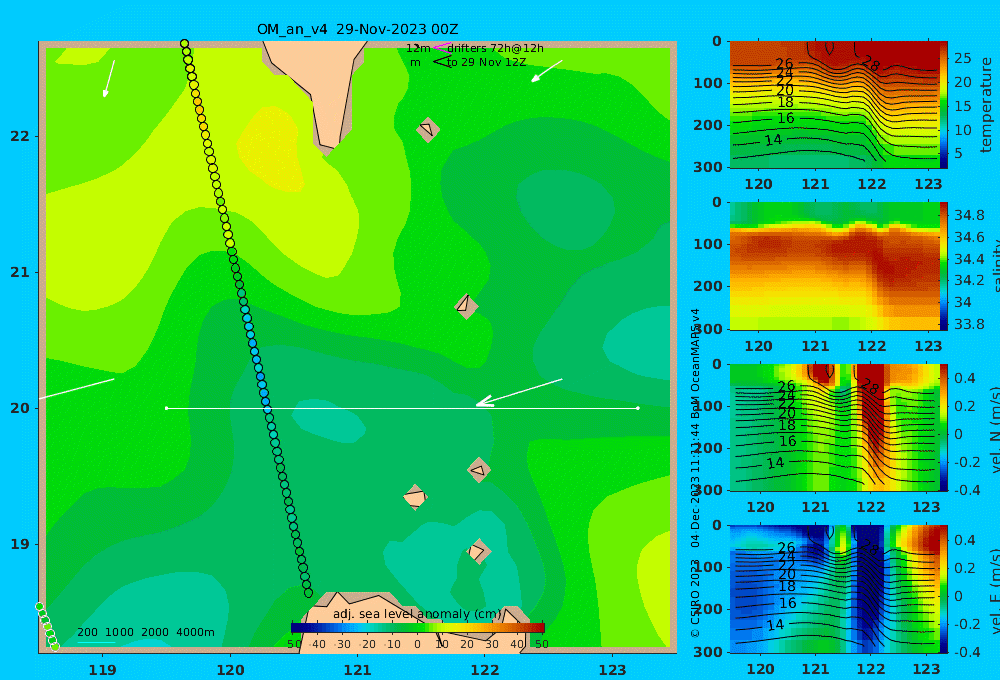The image size is (1000, 680).
Task: Click the diamond island marker near 19.5°N, 122°E
Action: [479, 470]
